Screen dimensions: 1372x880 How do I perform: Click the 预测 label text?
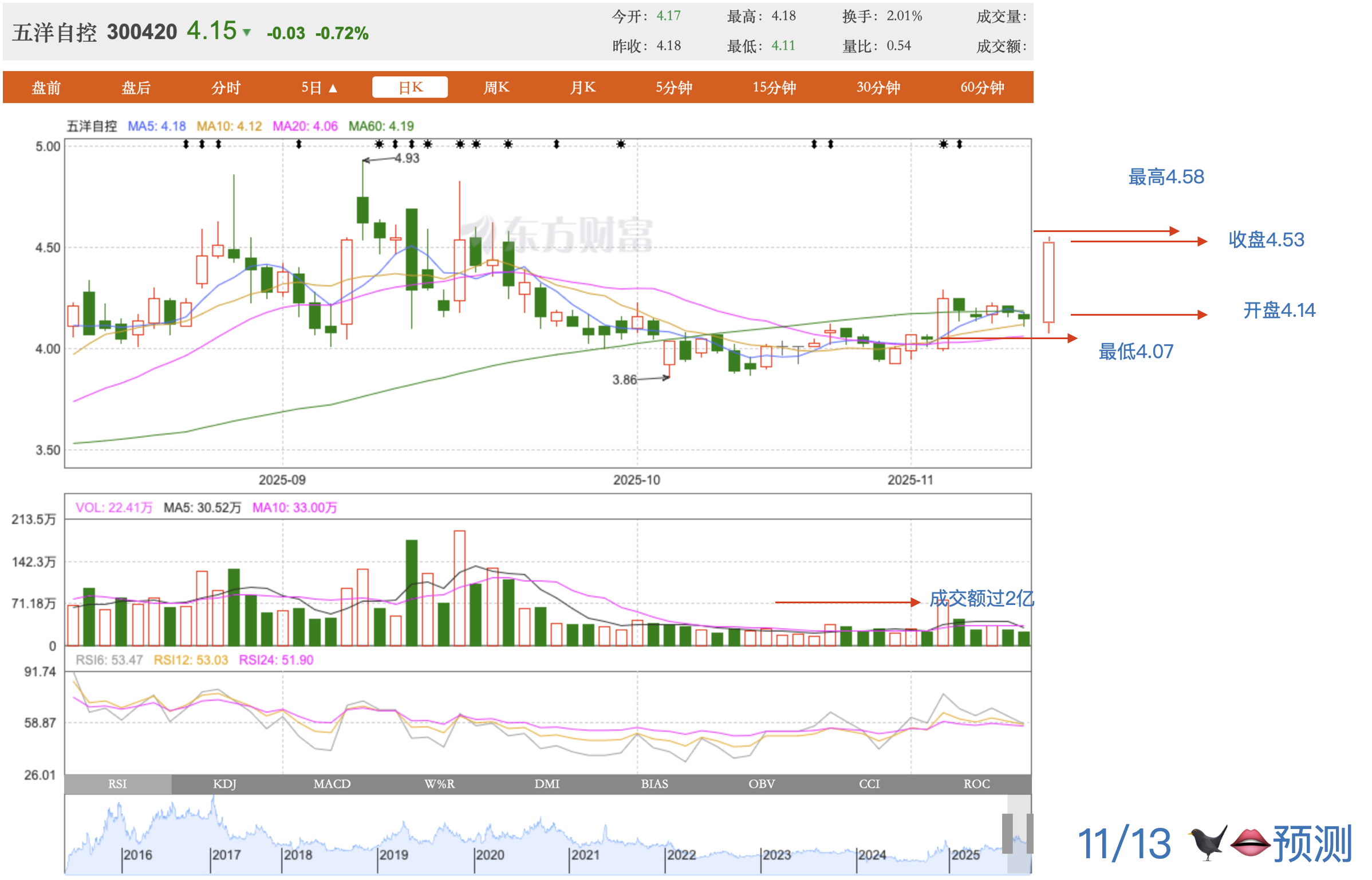pos(1312,843)
